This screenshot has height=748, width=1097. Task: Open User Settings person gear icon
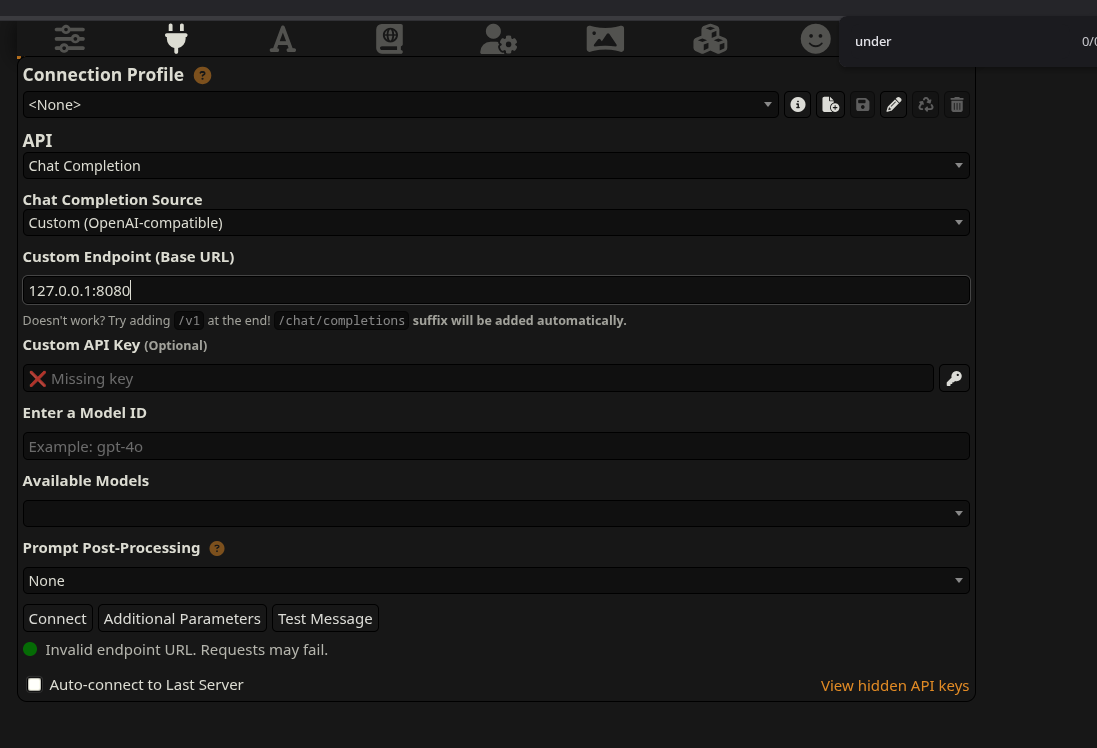pyautogui.click(x=498, y=39)
